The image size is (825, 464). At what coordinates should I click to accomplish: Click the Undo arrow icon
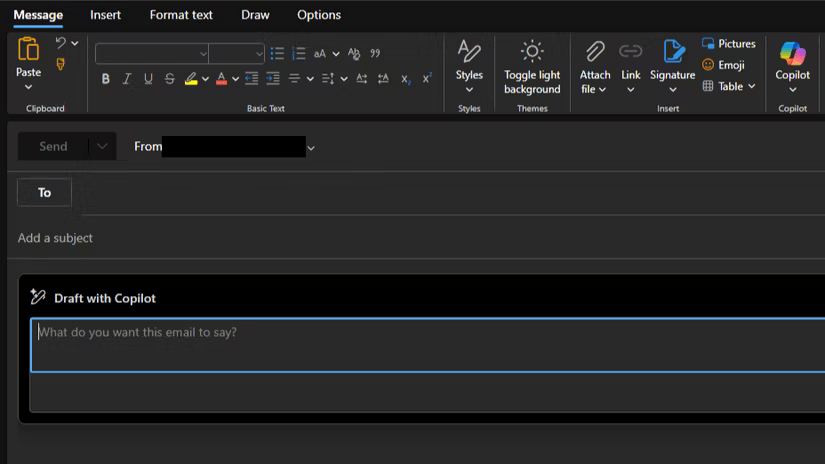pos(61,43)
